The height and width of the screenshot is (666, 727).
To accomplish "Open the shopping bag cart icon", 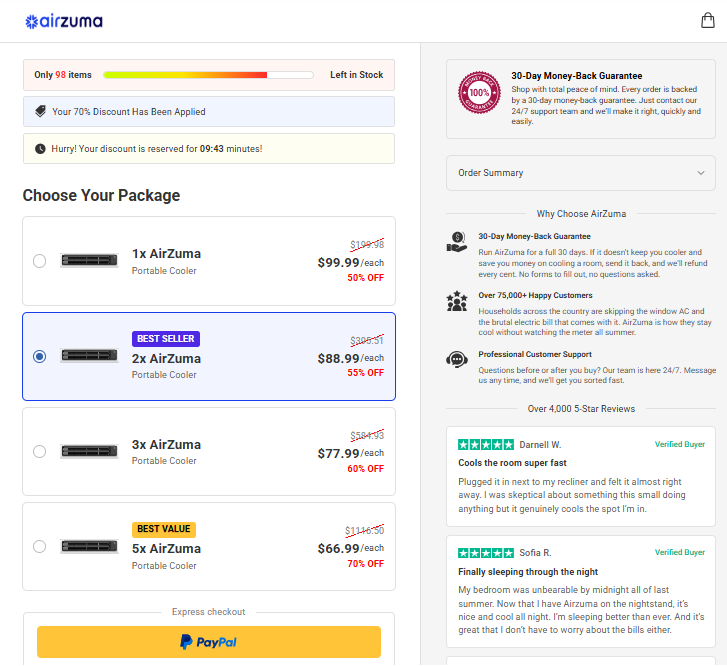I will coord(708,20).
